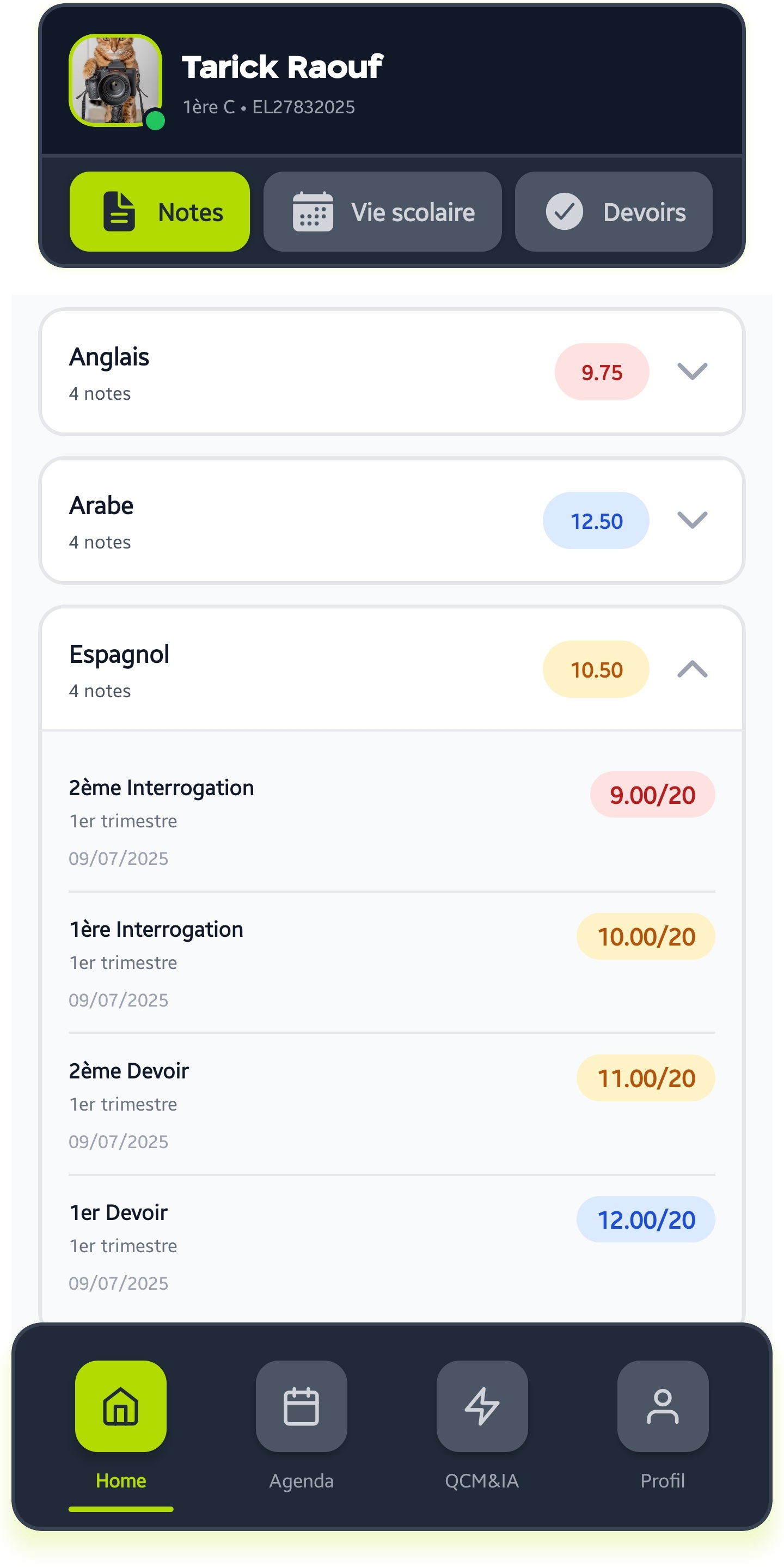The height and width of the screenshot is (1567, 784).
Task: Expand the Arabe subject chevron
Action: tap(691, 520)
